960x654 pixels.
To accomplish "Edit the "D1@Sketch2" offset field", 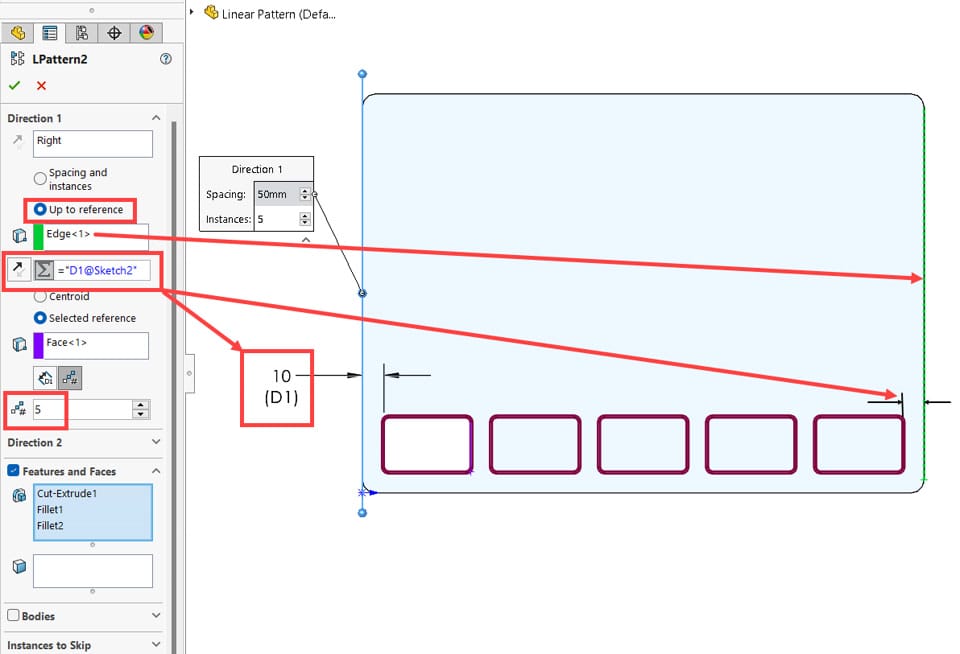I will pos(102,270).
